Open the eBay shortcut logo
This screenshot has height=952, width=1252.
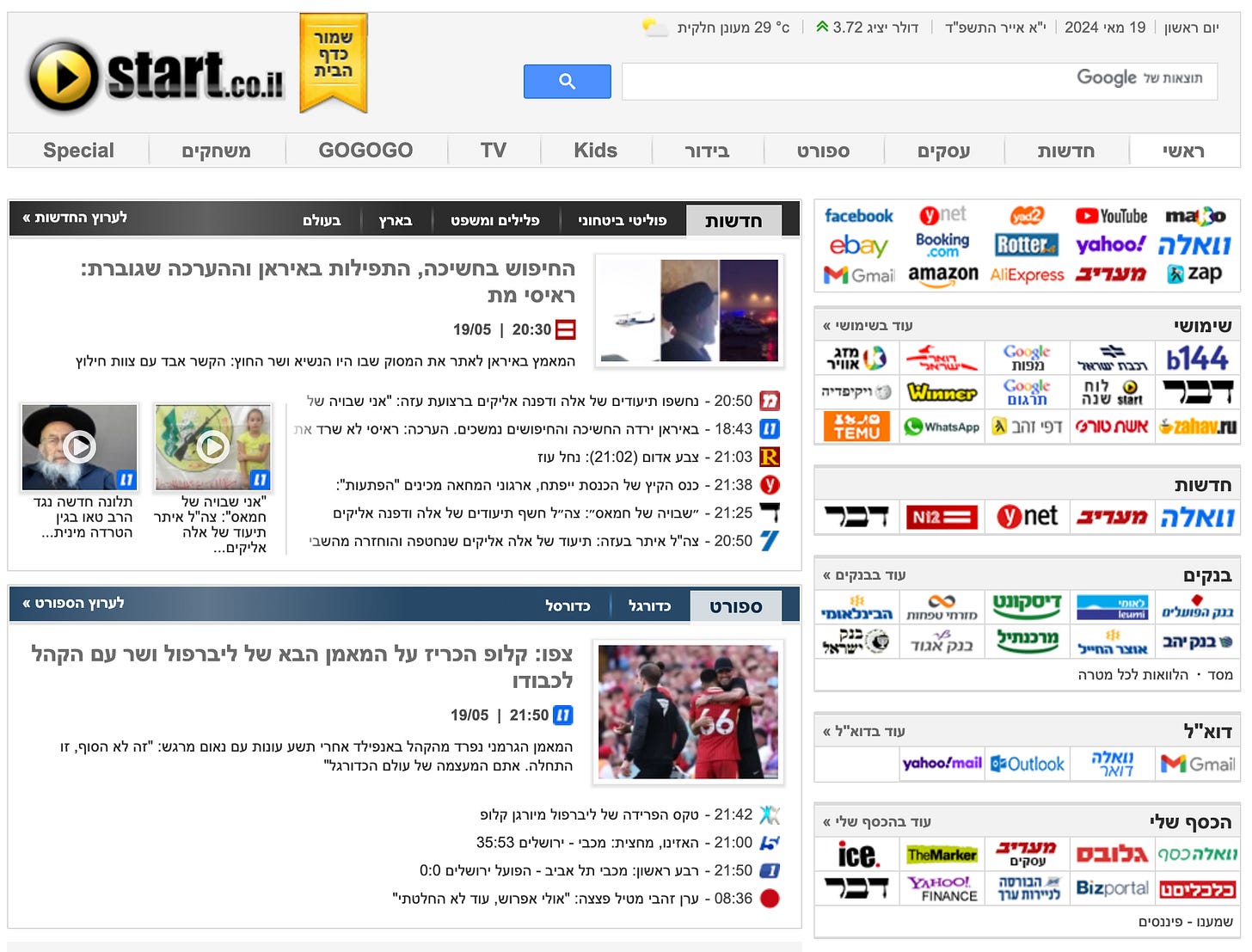(858, 246)
